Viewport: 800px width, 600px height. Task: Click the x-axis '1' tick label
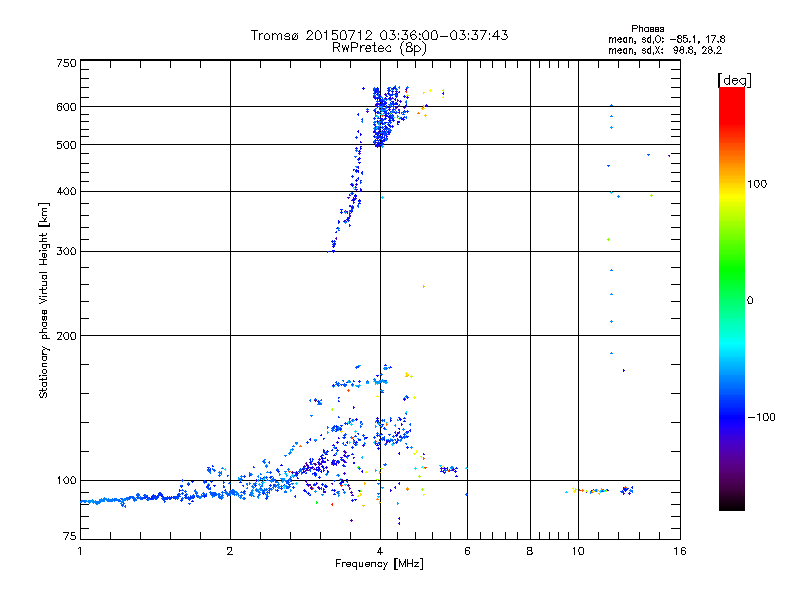tap(80, 551)
